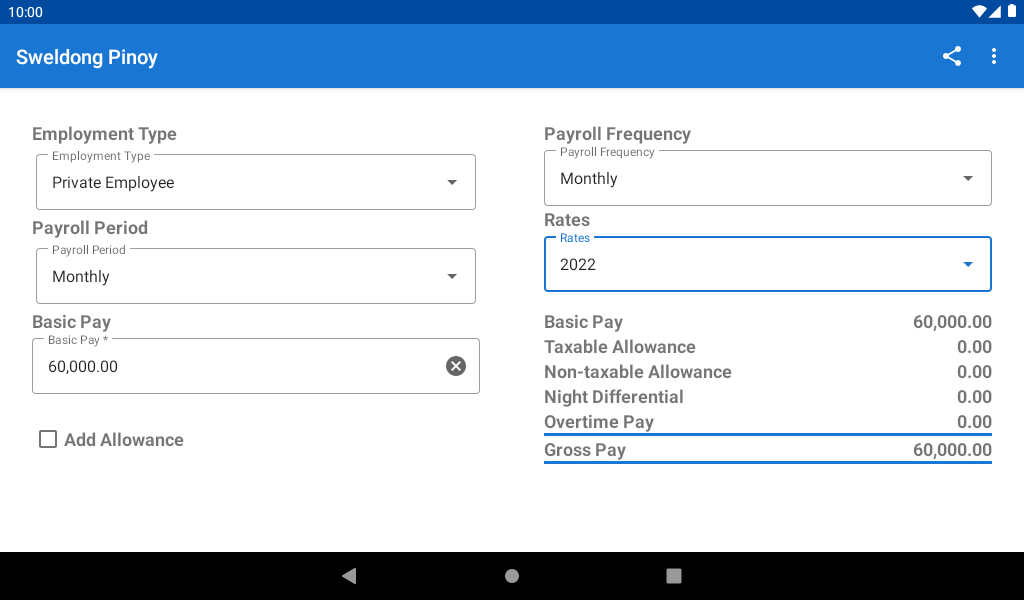The image size is (1024, 600).
Task: Tap the Android back button
Action: [x=349, y=576]
